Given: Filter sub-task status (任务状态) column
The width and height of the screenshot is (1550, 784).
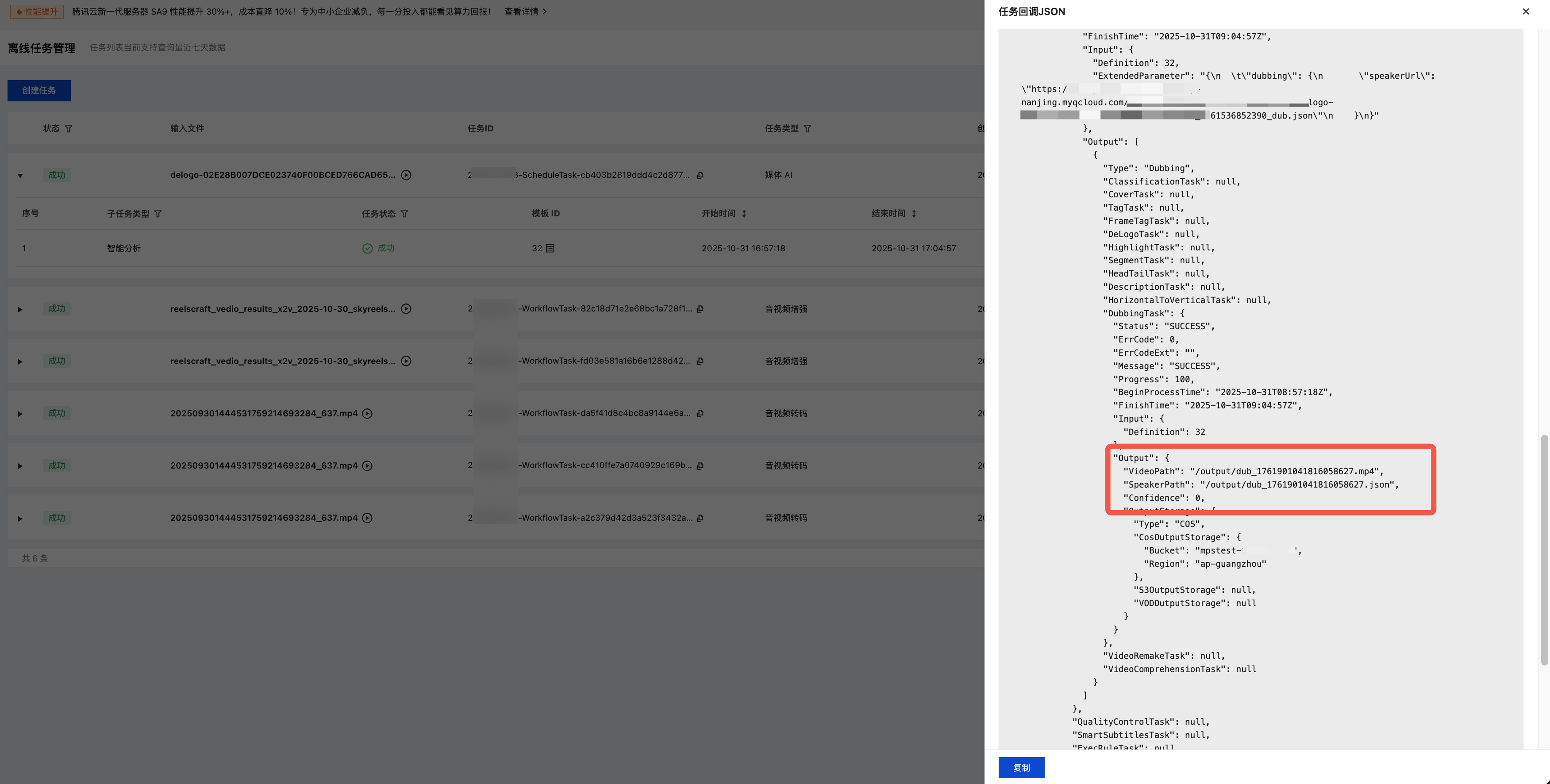Looking at the screenshot, I should (404, 214).
